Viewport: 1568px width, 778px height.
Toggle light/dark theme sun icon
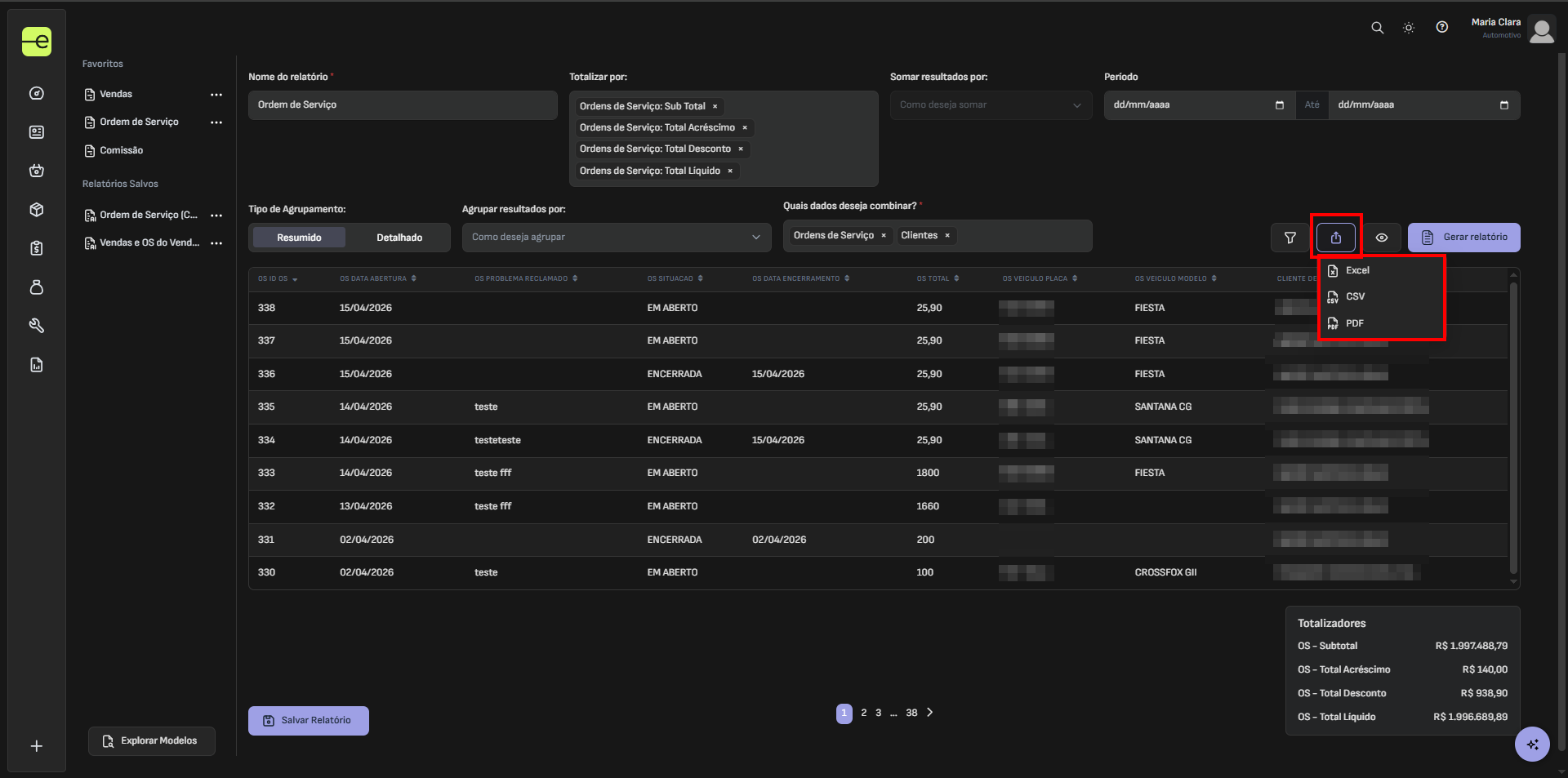coord(1409,28)
